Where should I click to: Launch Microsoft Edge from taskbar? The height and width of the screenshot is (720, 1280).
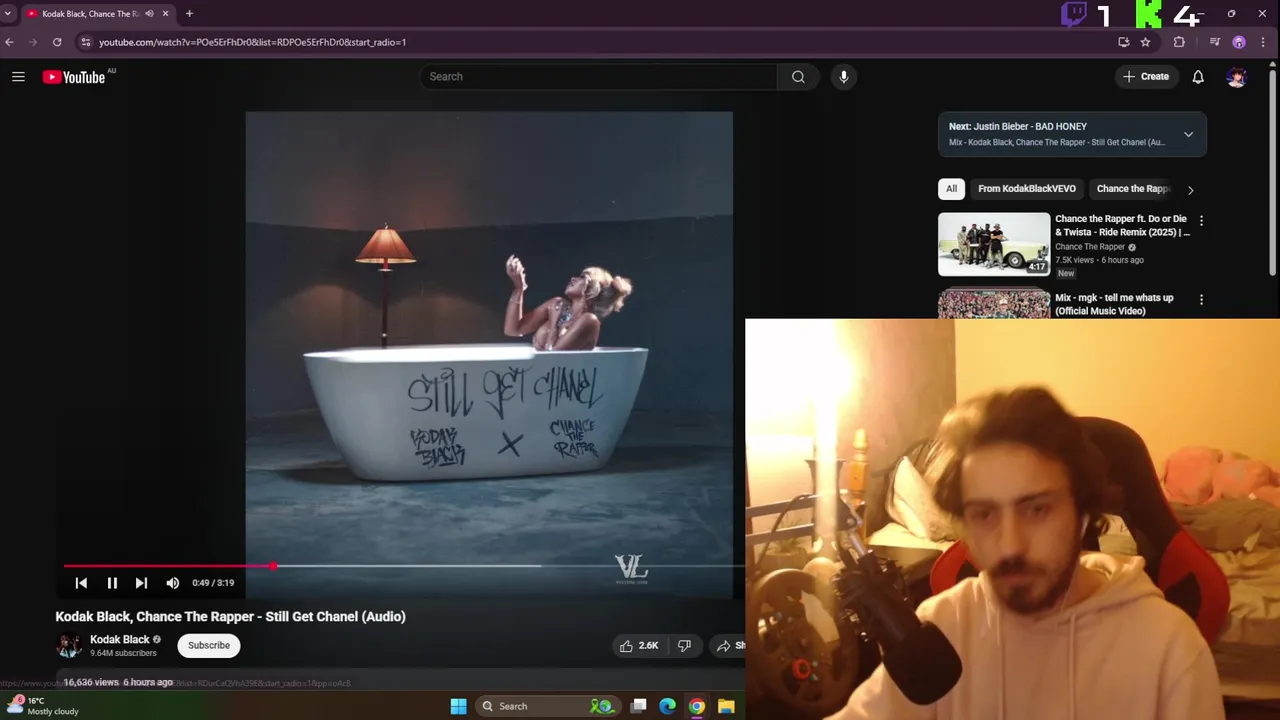coord(668,706)
